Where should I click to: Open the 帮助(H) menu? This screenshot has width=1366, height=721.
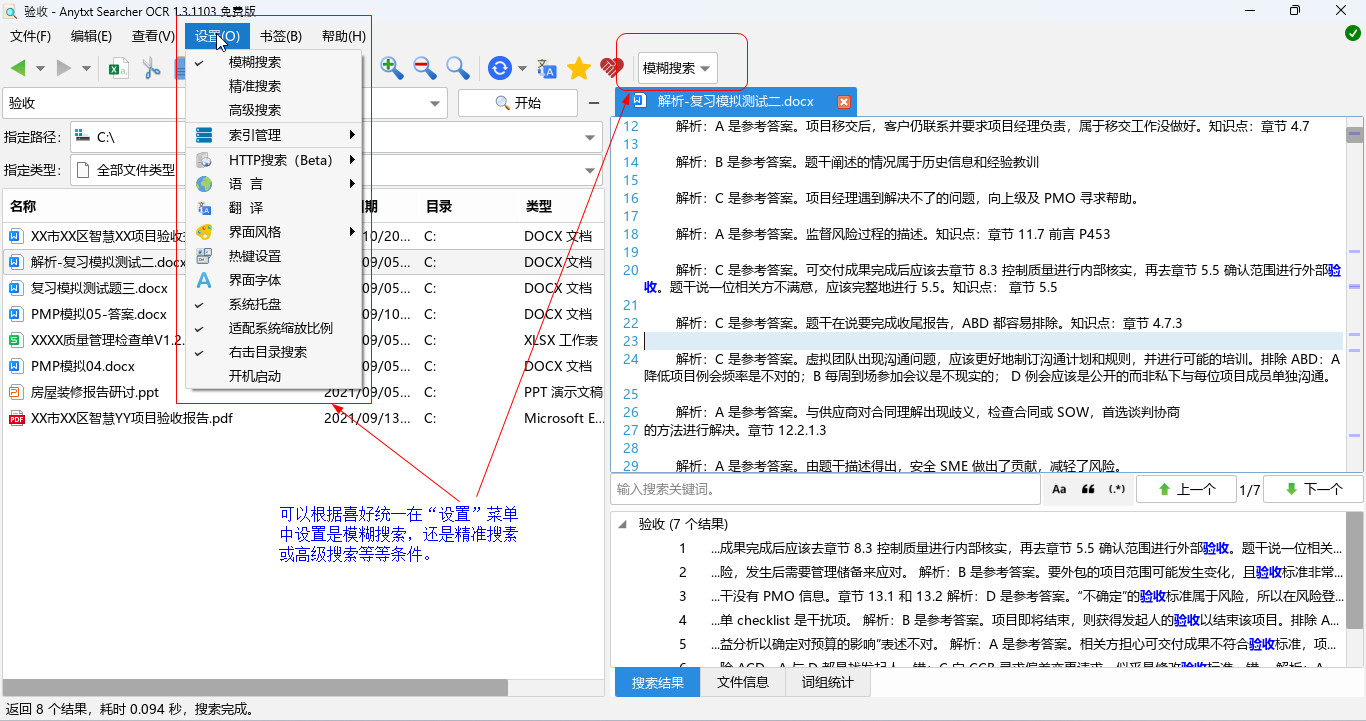tap(343, 35)
